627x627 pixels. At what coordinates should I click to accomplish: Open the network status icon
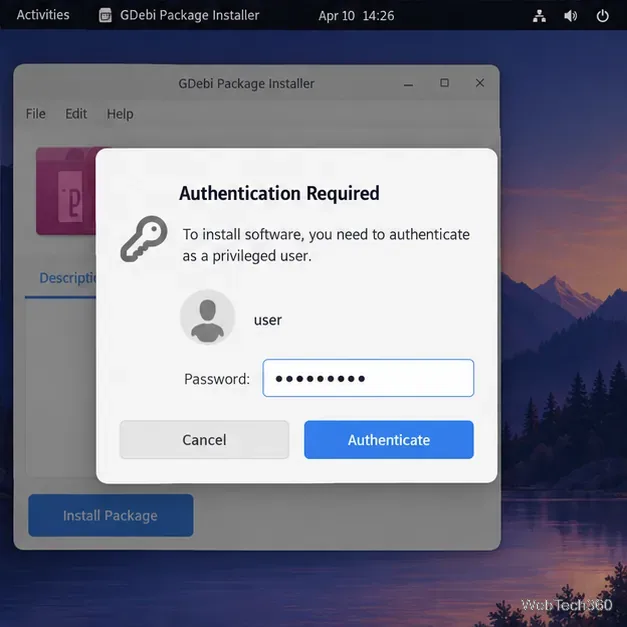[x=539, y=16]
